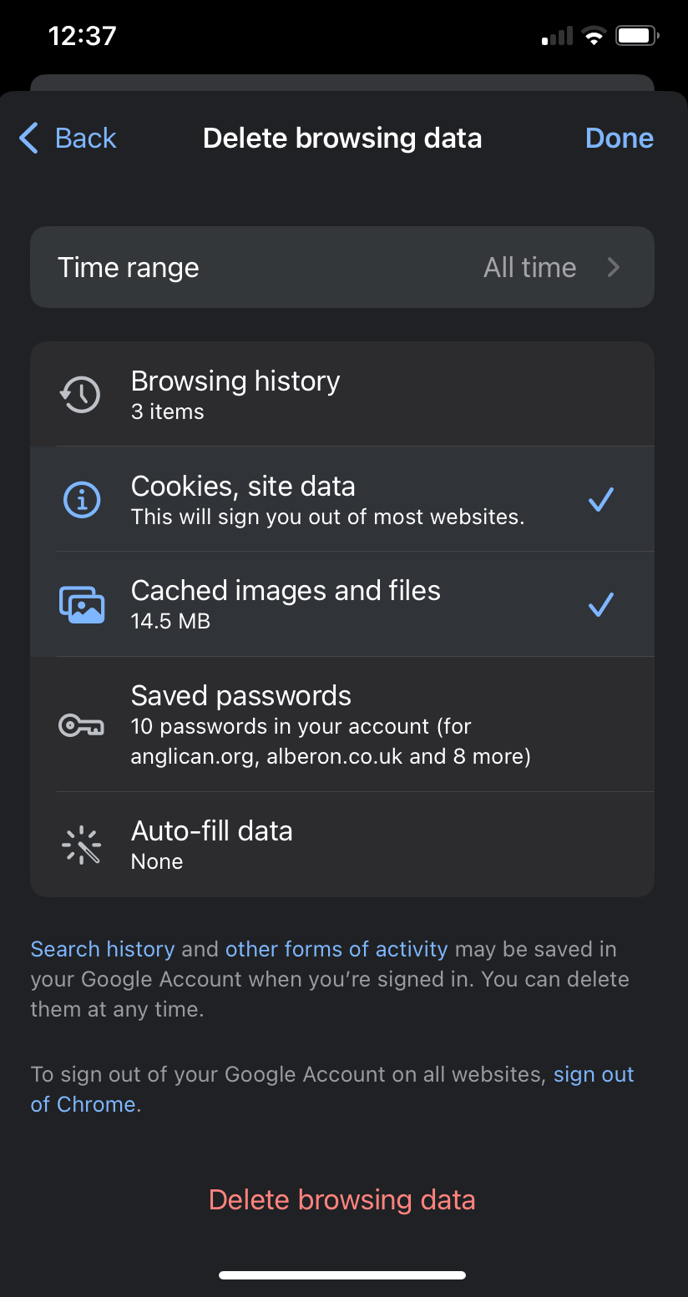Tap the red Delete browsing data button
The image size is (688, 1297).
pyautogui.click(x=342, y=1199)
